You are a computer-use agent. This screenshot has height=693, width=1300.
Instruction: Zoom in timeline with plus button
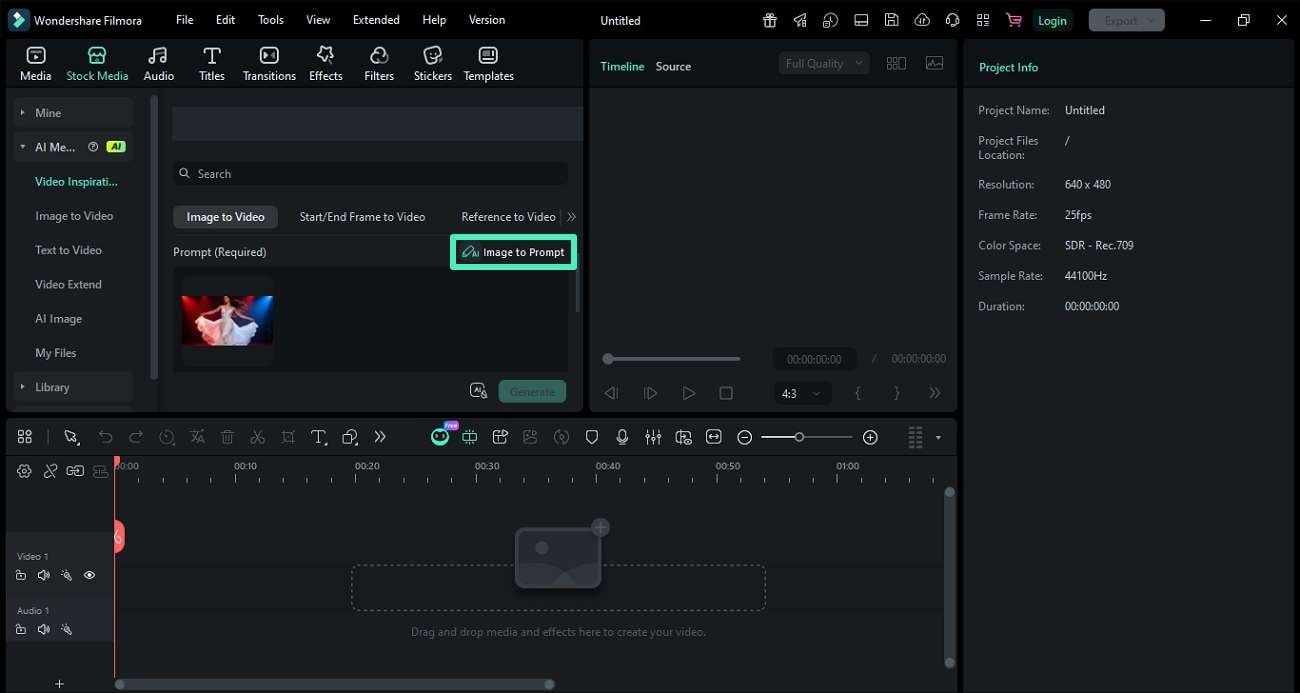tap(870, 437)
